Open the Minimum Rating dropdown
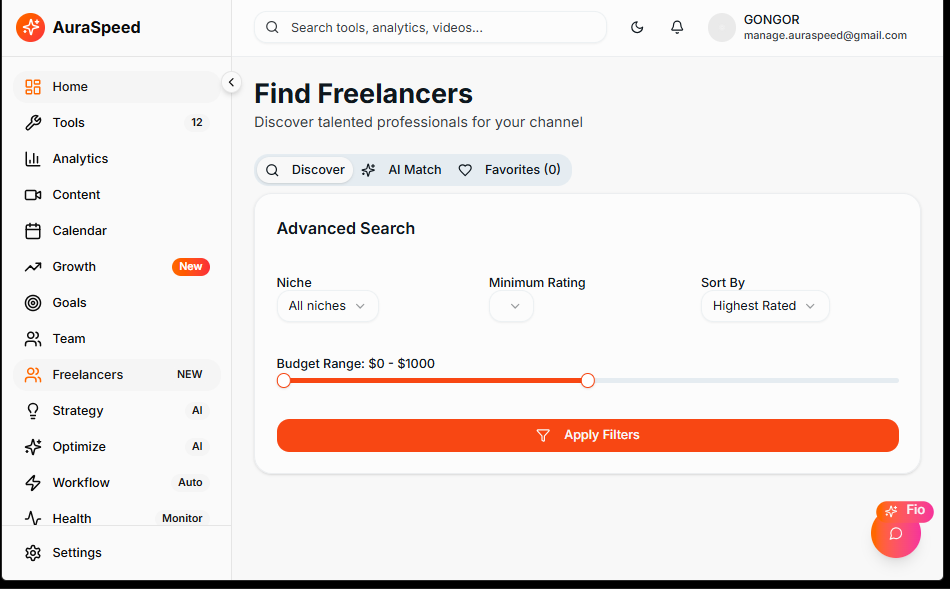The image size is (950, 589). pyautogui.click(x=511, y=306)
